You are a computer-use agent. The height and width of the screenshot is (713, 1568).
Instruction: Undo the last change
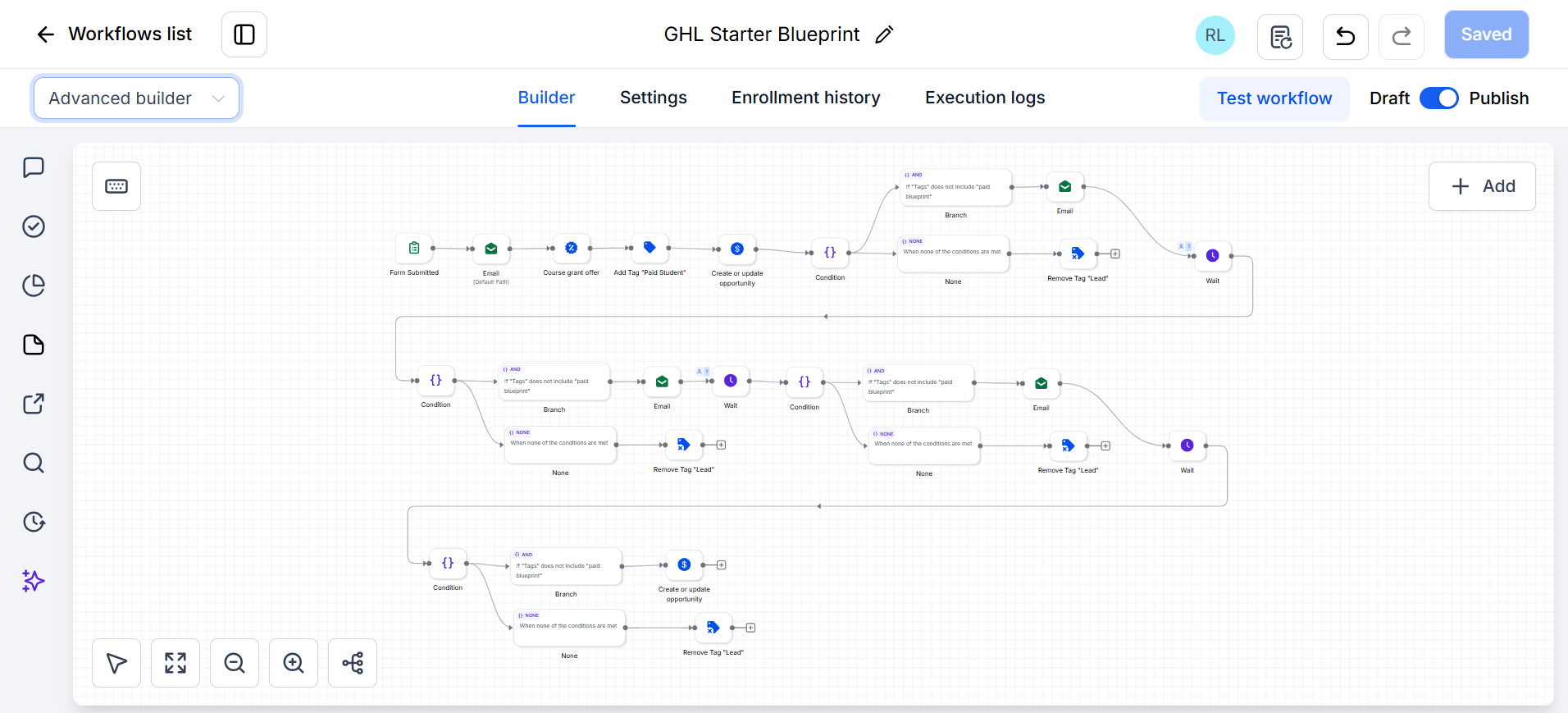click(1346, 36)
